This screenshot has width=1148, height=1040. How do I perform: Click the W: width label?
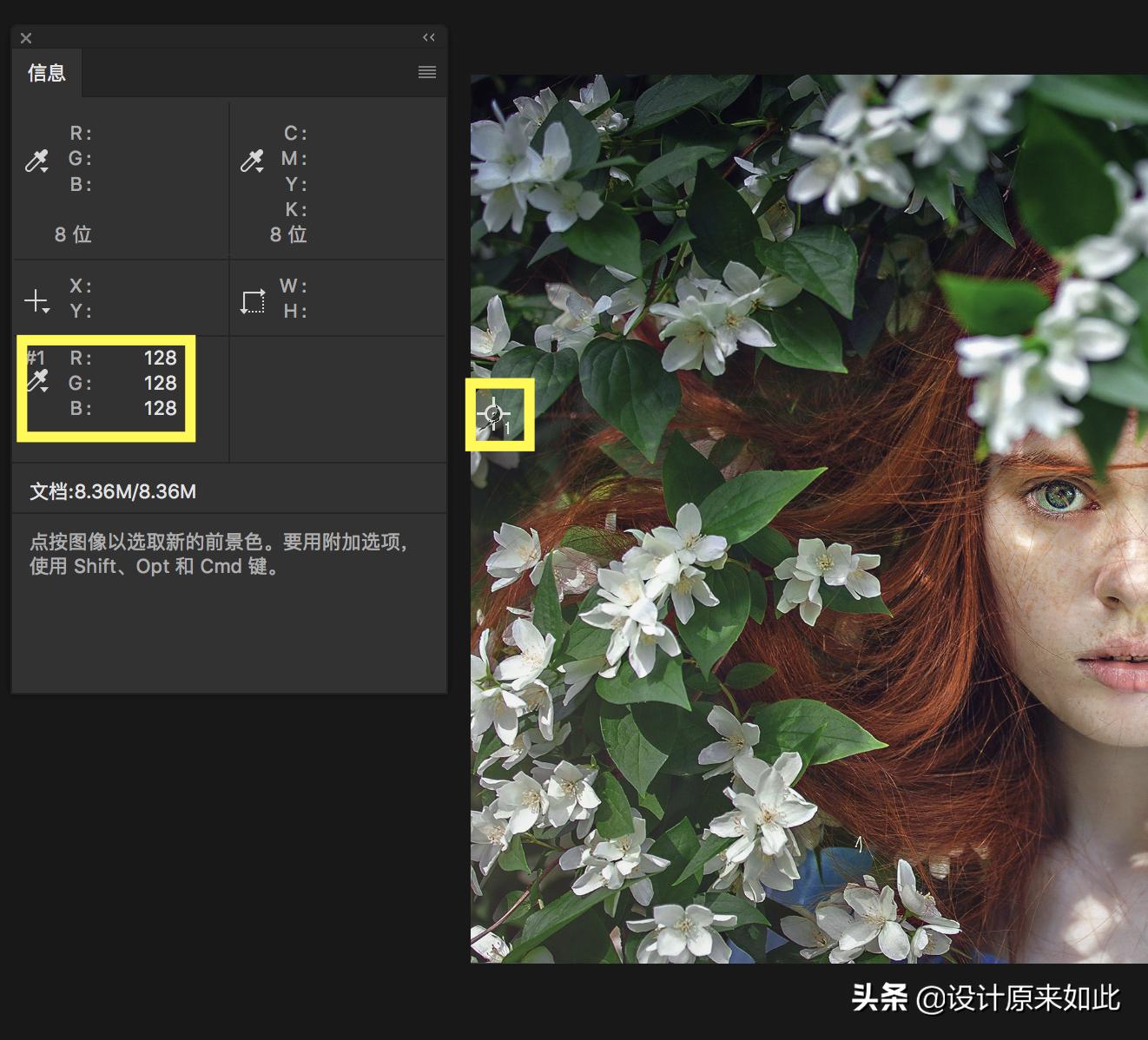[x=294, y=286]
